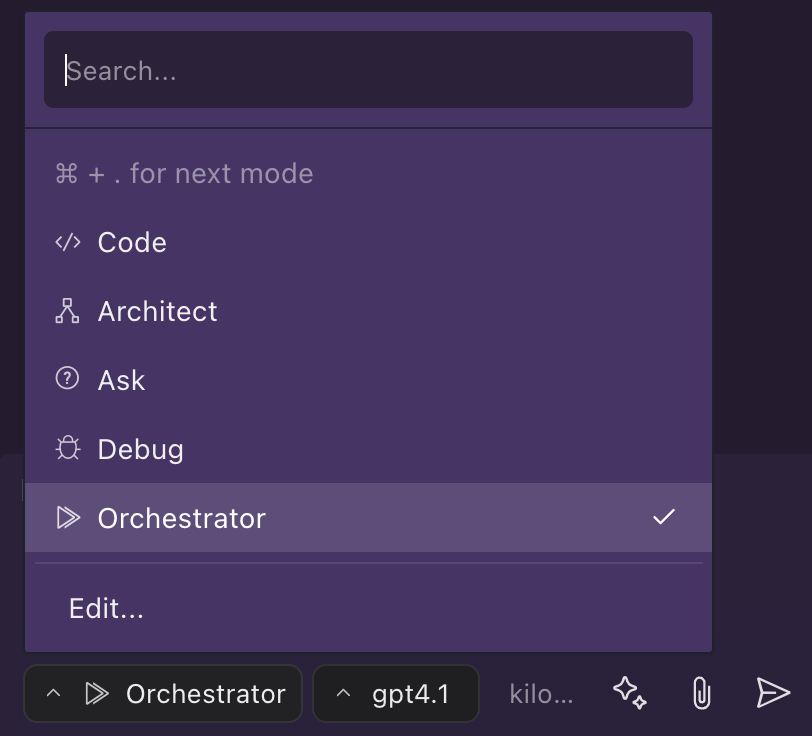This screenshot has height=736, width=812.
Task: Click the Architect mode hierarchy icon
Action: coord(67,311)
